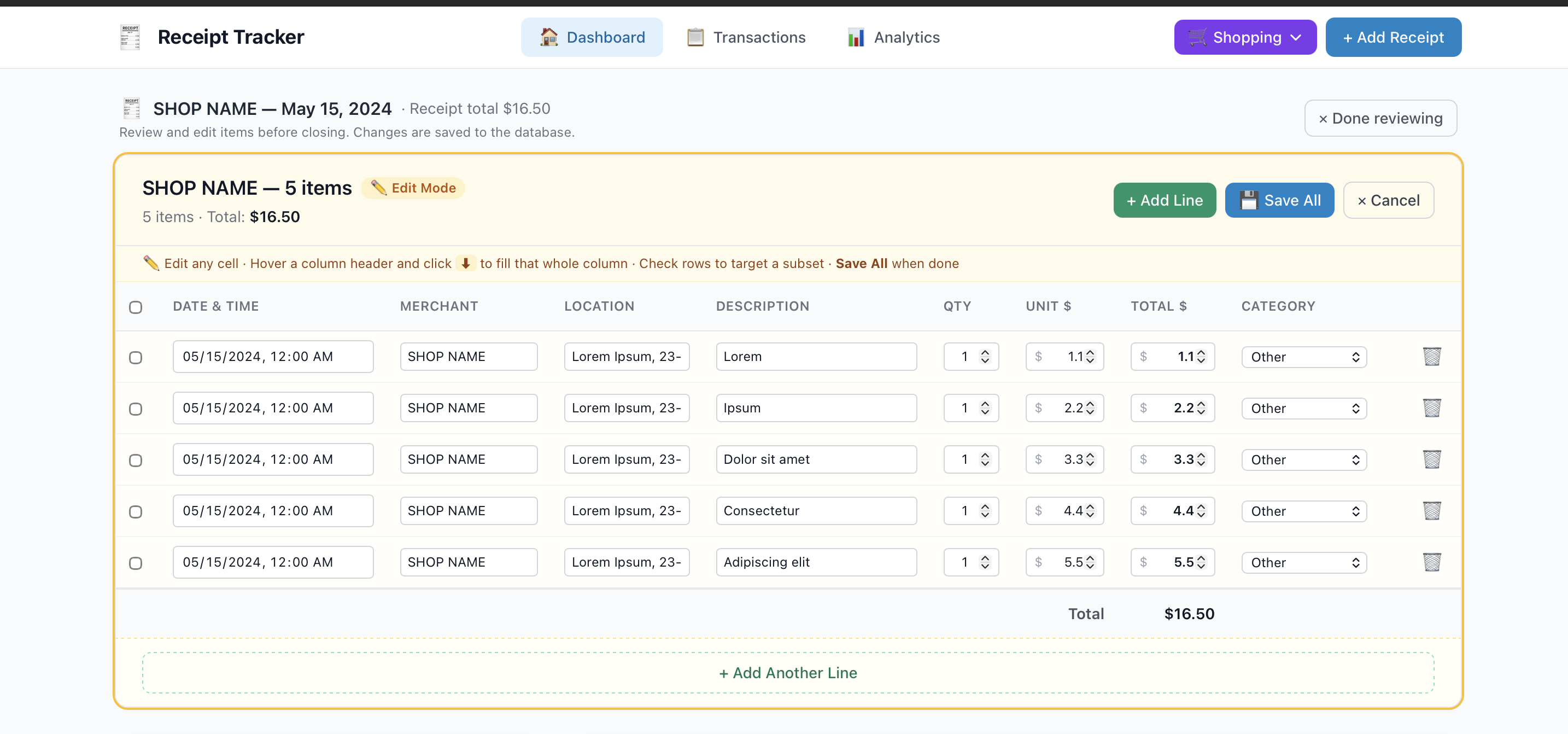Image resolution: width=1568 pixels, height=734 pixels.
Task: Switch to the Transactions tab
Action: click(746, 37)
